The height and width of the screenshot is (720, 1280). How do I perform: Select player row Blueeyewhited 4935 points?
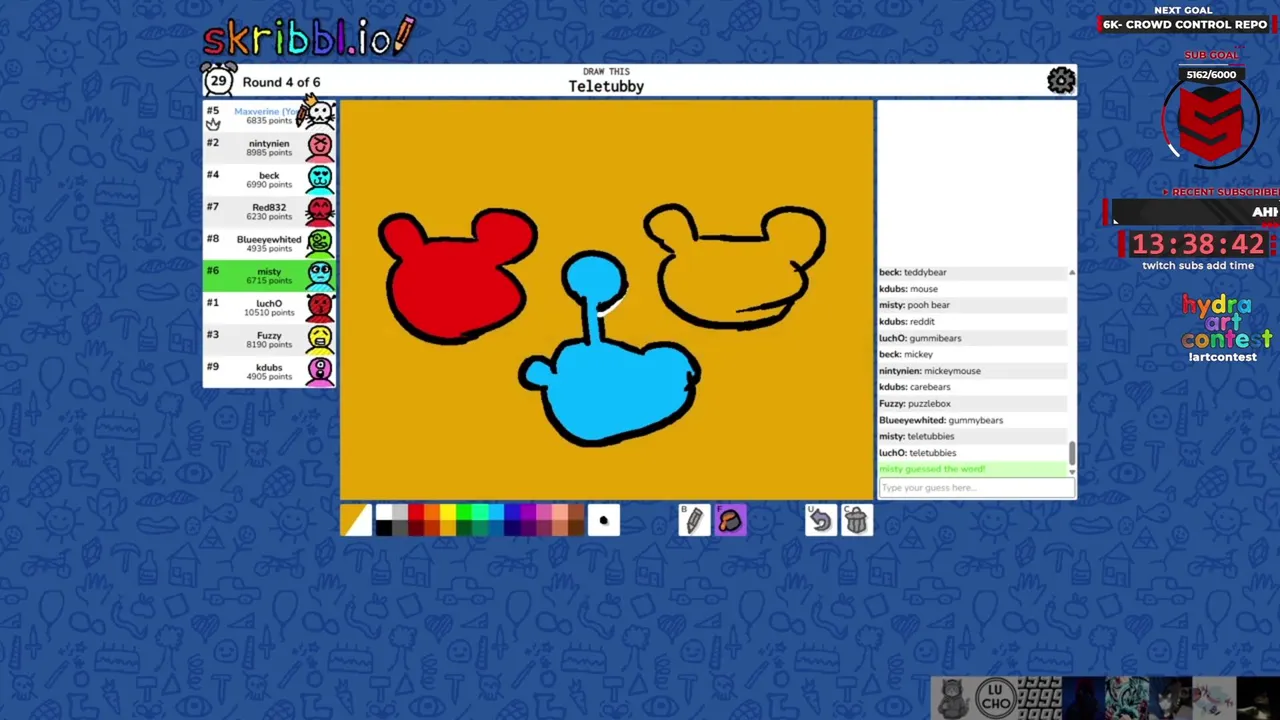click(269, 244)
